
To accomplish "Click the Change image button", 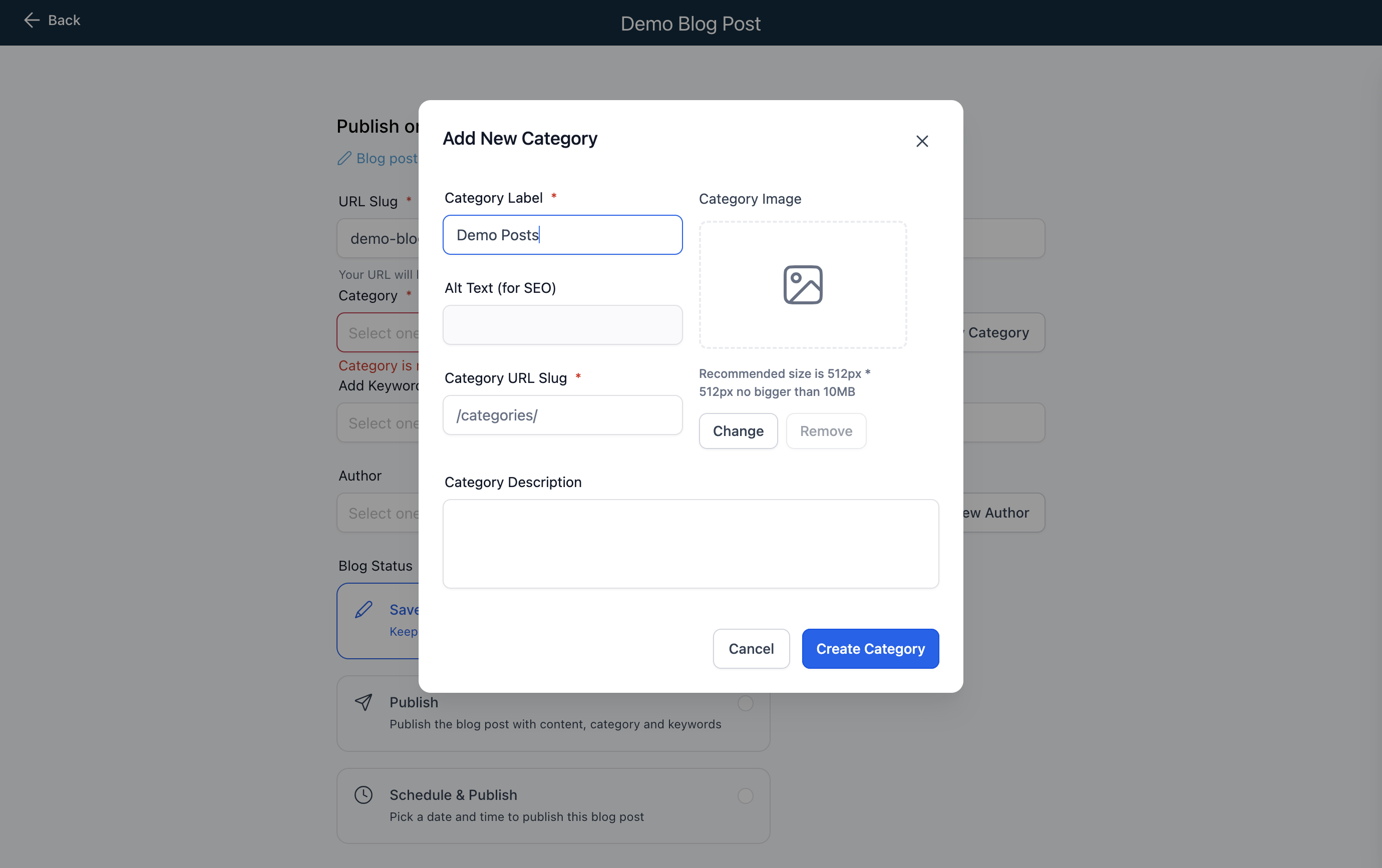I will pyautogui.click(x=738, y=431).
